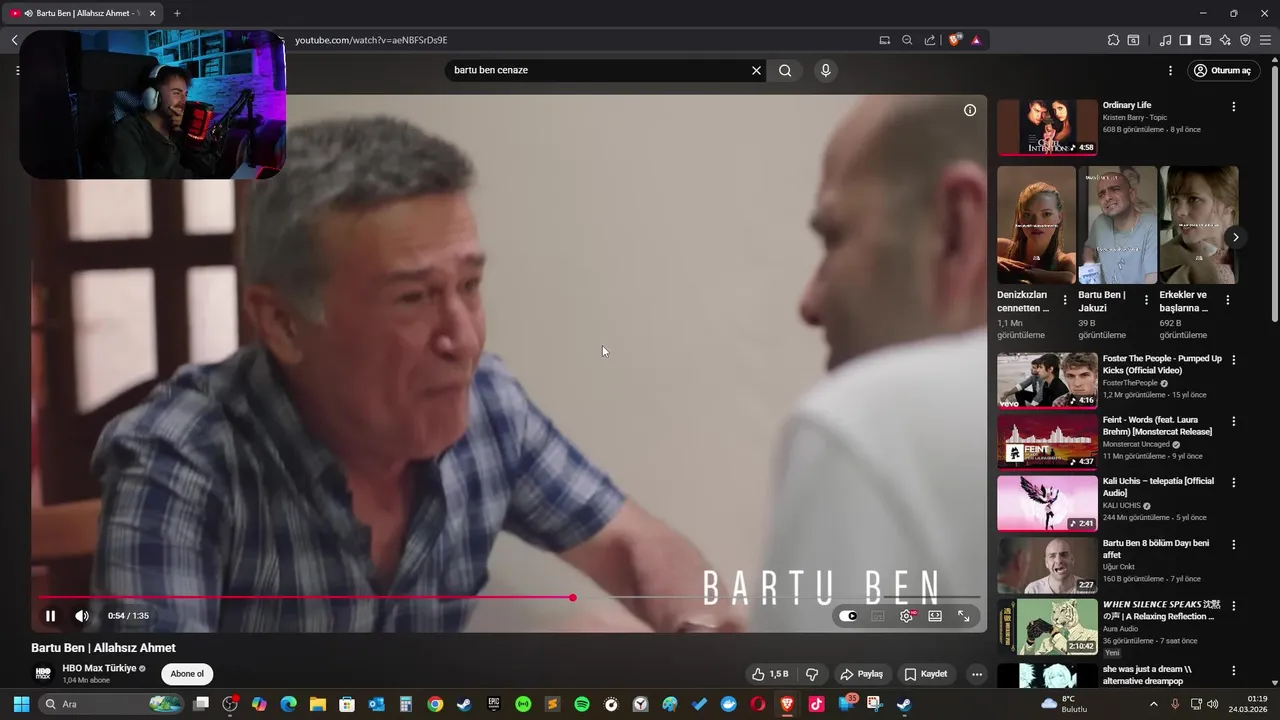Open Leo AI sparkle icon
1280x720 pixels.
point(1225,40)
